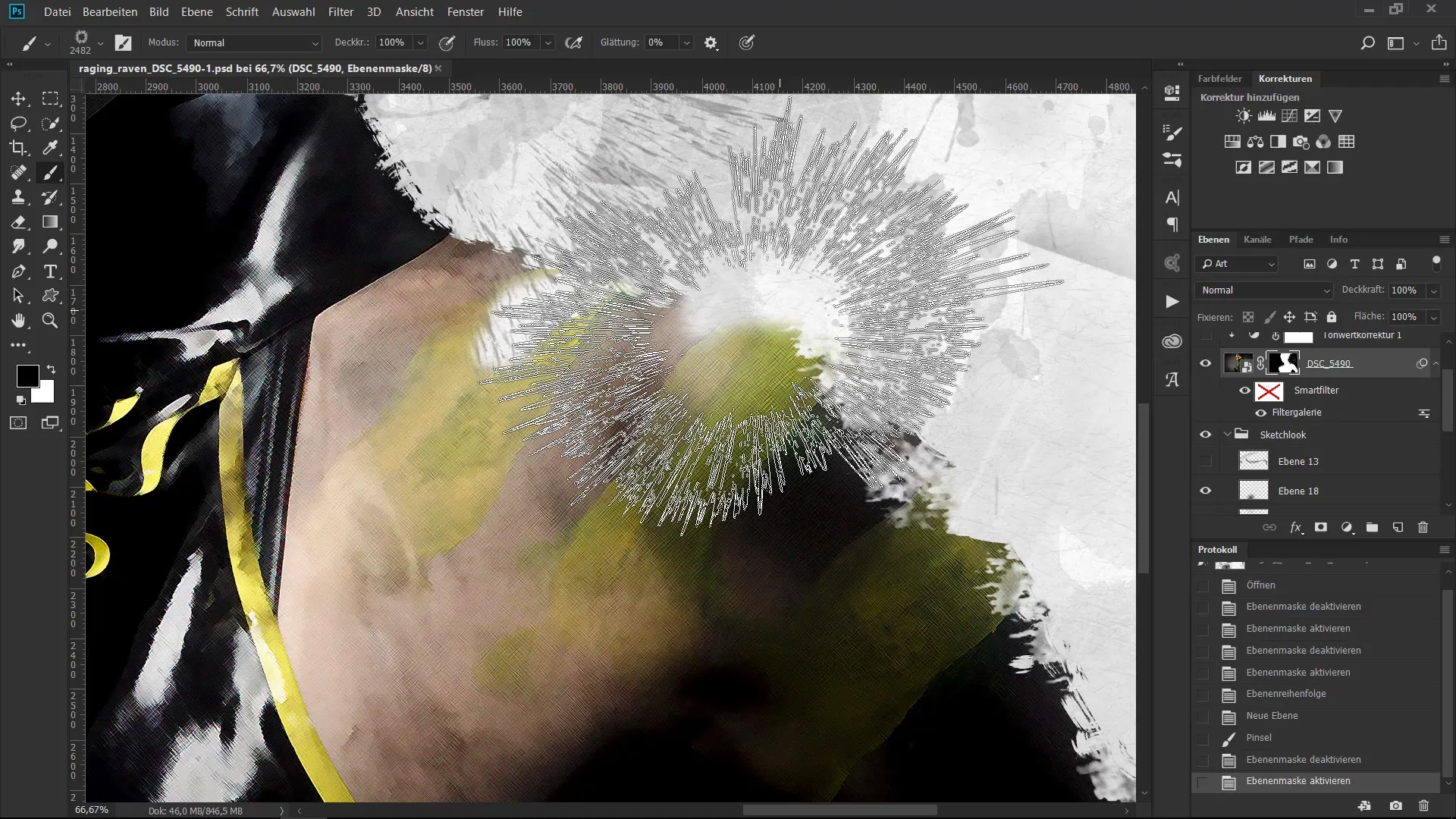Open the Deckkraft layer opacity dropdown
This screenshot has width=1456, height=819.
click(1433, 290)
